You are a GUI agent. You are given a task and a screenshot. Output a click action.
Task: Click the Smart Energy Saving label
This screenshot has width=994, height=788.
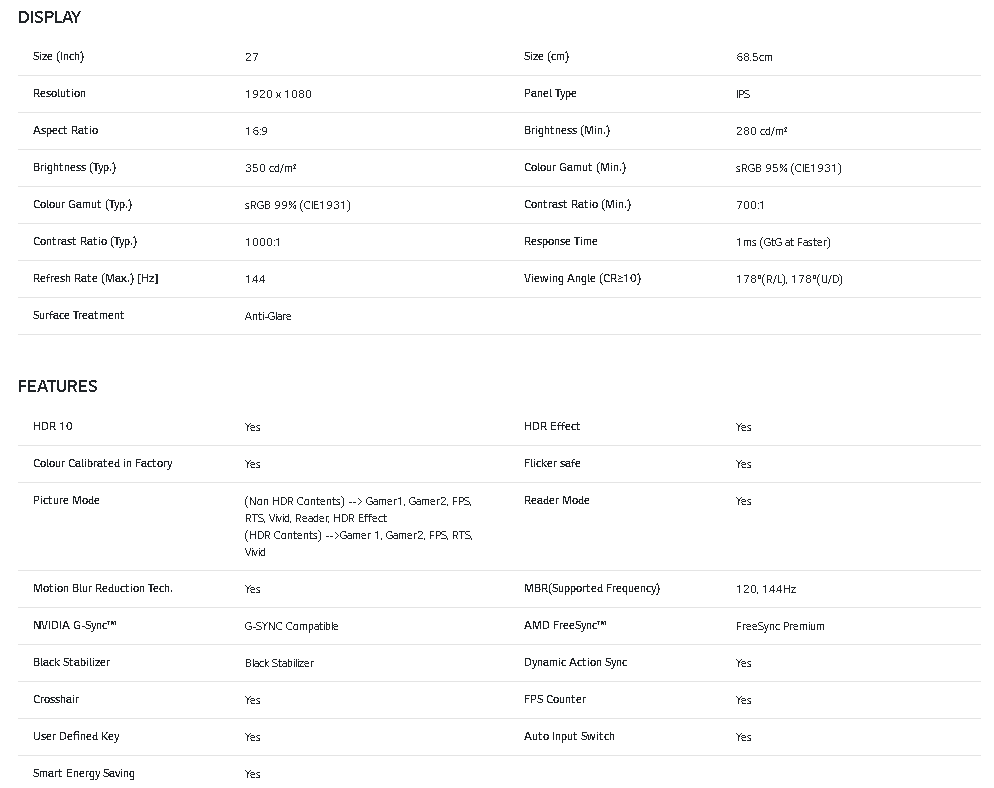pos(84,773)
